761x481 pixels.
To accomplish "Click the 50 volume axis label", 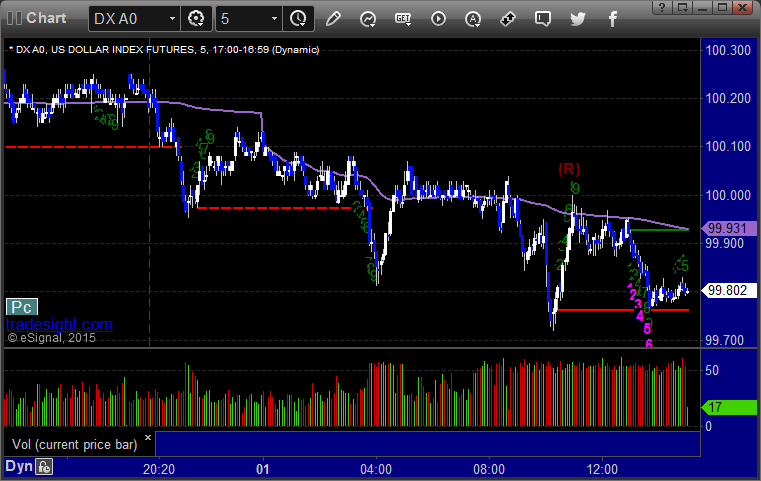I will point(711,370).
